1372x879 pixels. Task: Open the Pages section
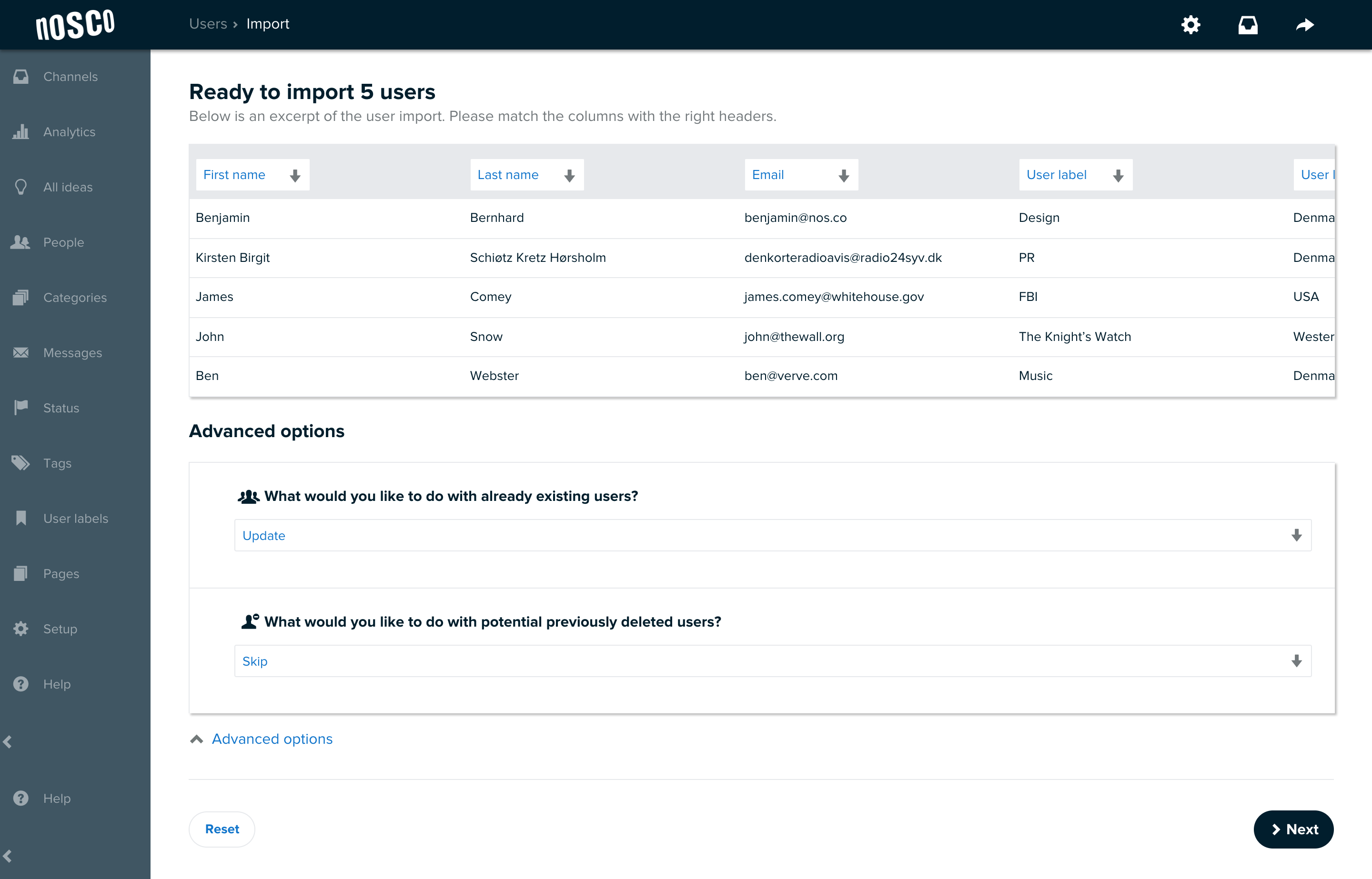point(61,574)
